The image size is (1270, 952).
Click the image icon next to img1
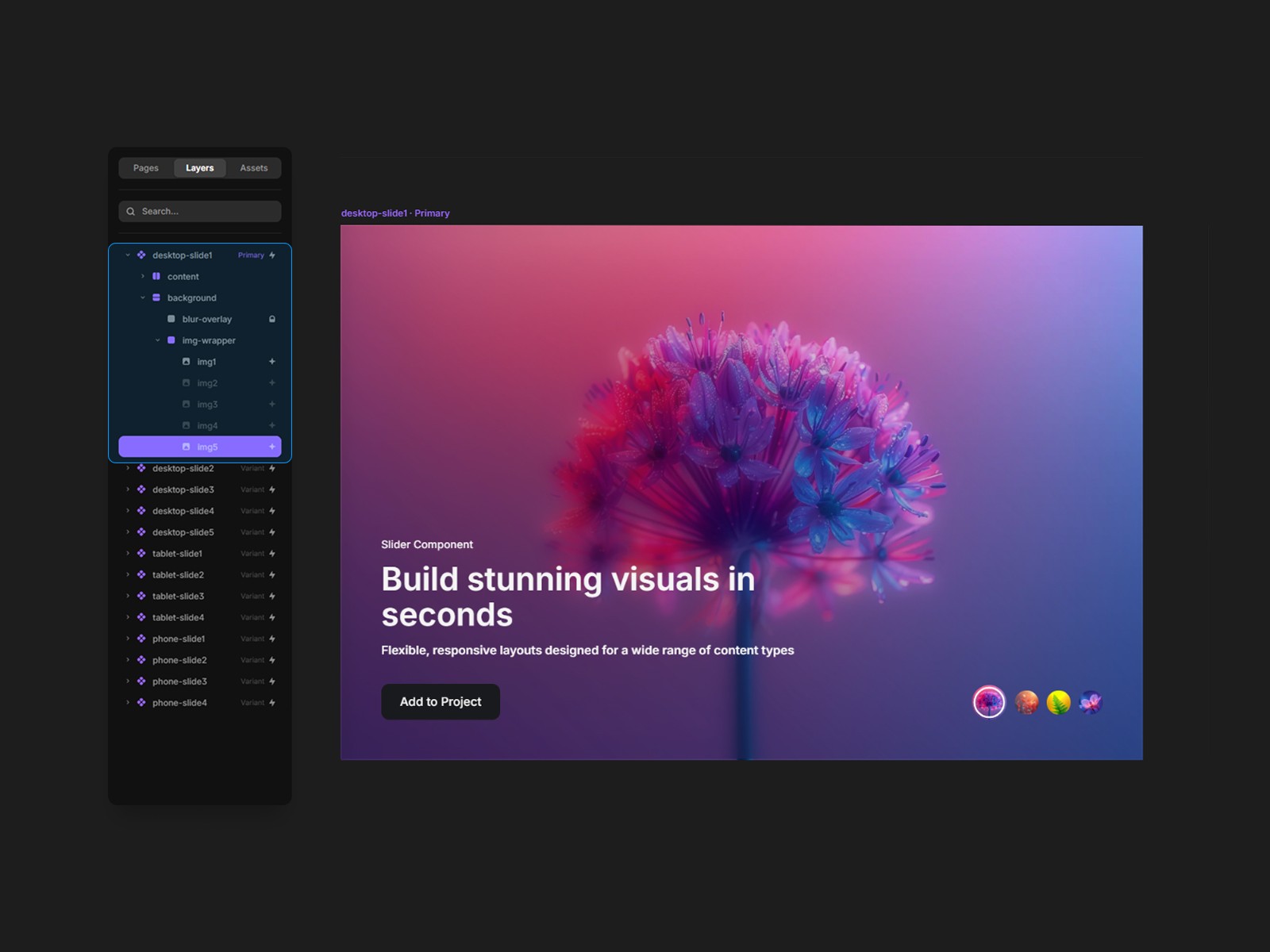[x=186, y=362]
